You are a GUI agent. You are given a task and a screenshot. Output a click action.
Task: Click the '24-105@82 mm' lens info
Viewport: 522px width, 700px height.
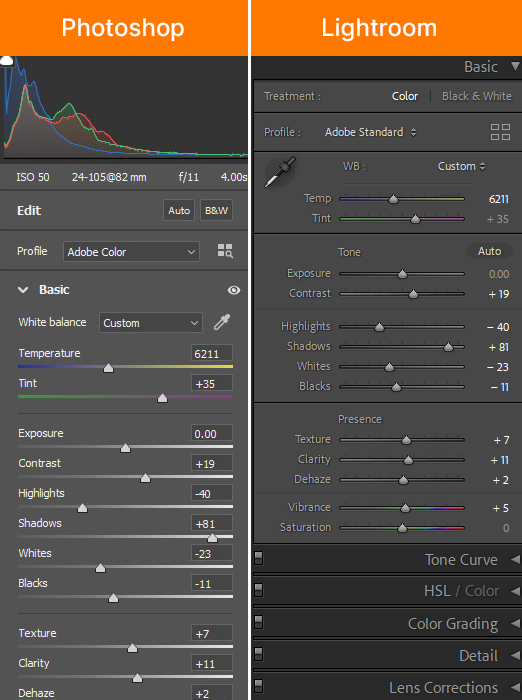click(x=109, y=177)
